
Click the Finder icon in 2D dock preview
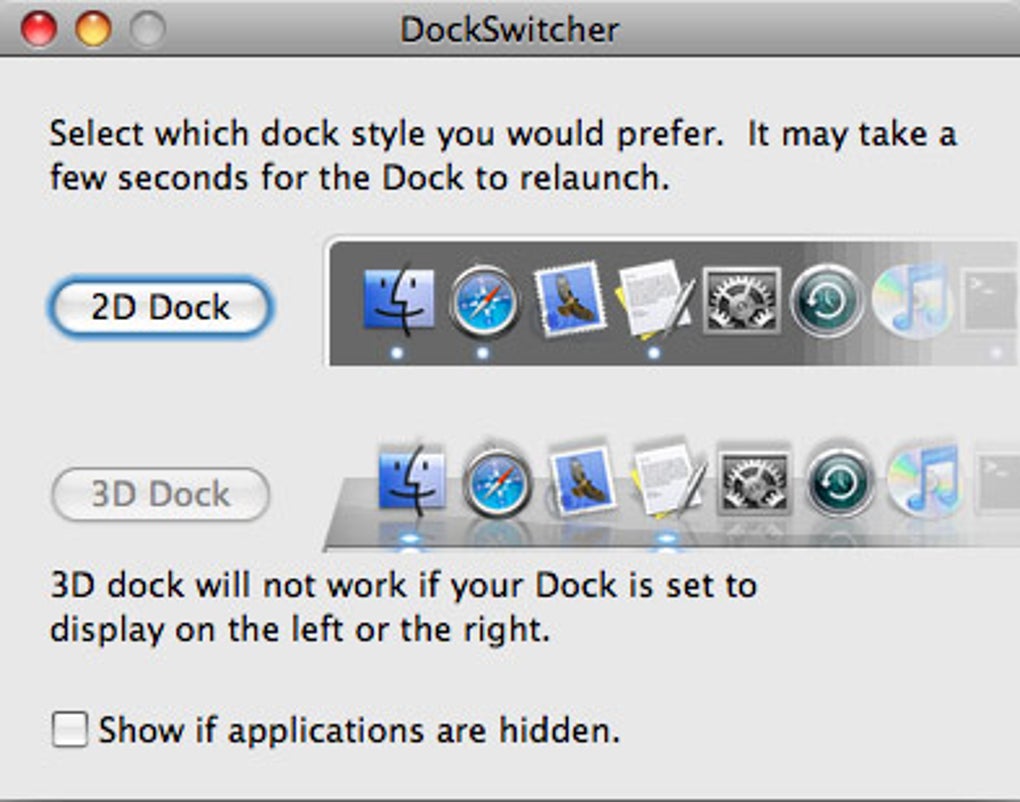click(398, 300)
